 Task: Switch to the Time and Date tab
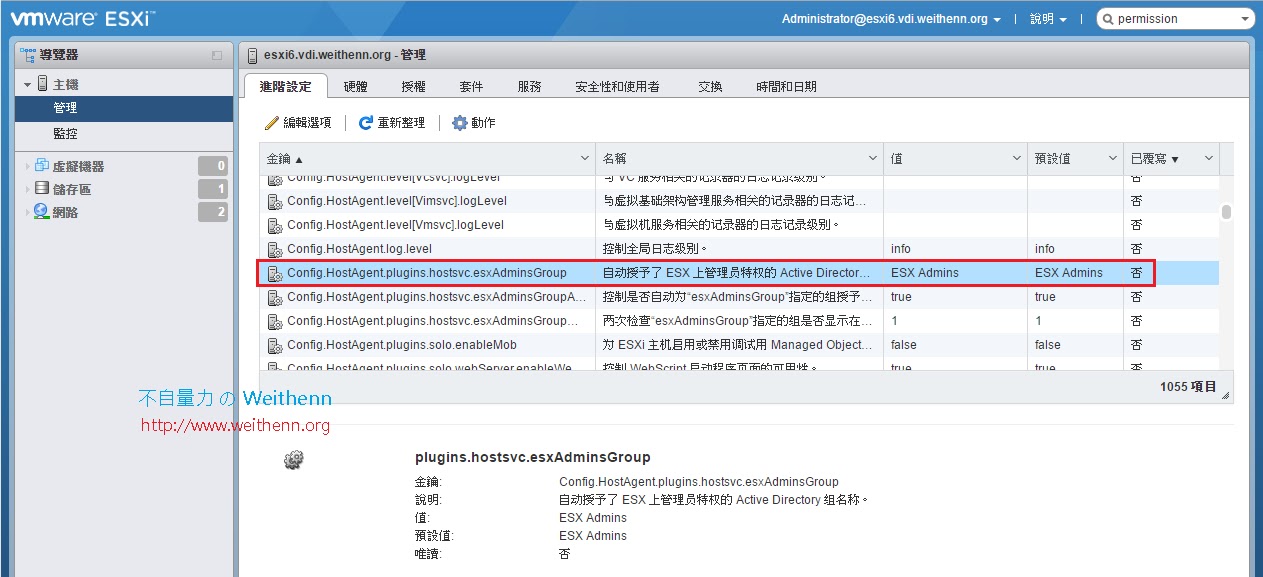pyautogui.click(x=786, y=86)
